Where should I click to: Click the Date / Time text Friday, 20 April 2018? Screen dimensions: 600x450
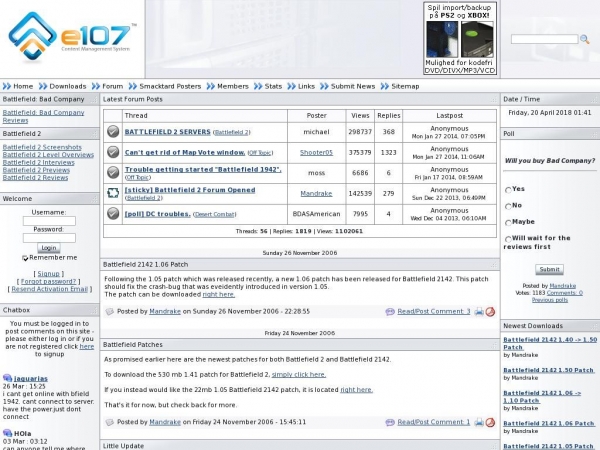(549, 112)
